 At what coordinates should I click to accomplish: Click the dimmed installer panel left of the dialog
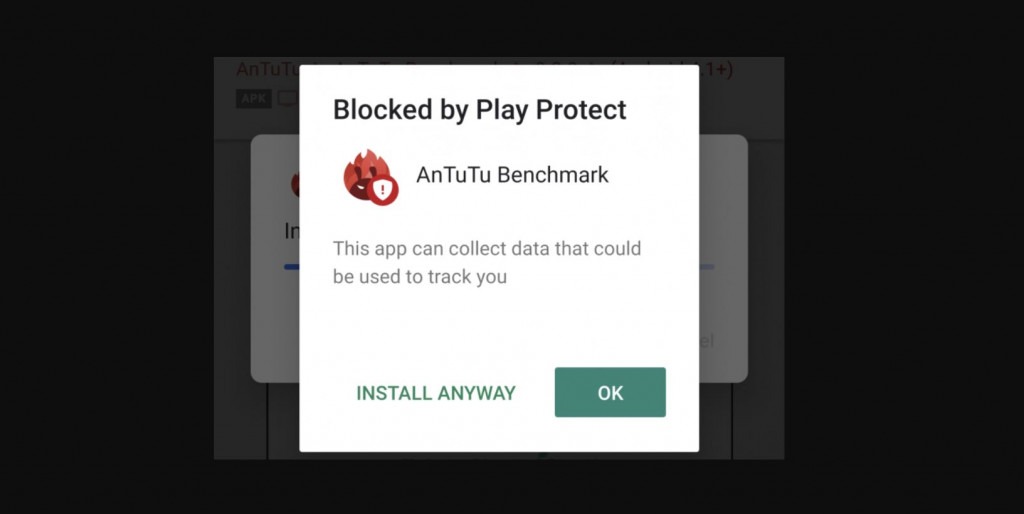pos(275,259)
